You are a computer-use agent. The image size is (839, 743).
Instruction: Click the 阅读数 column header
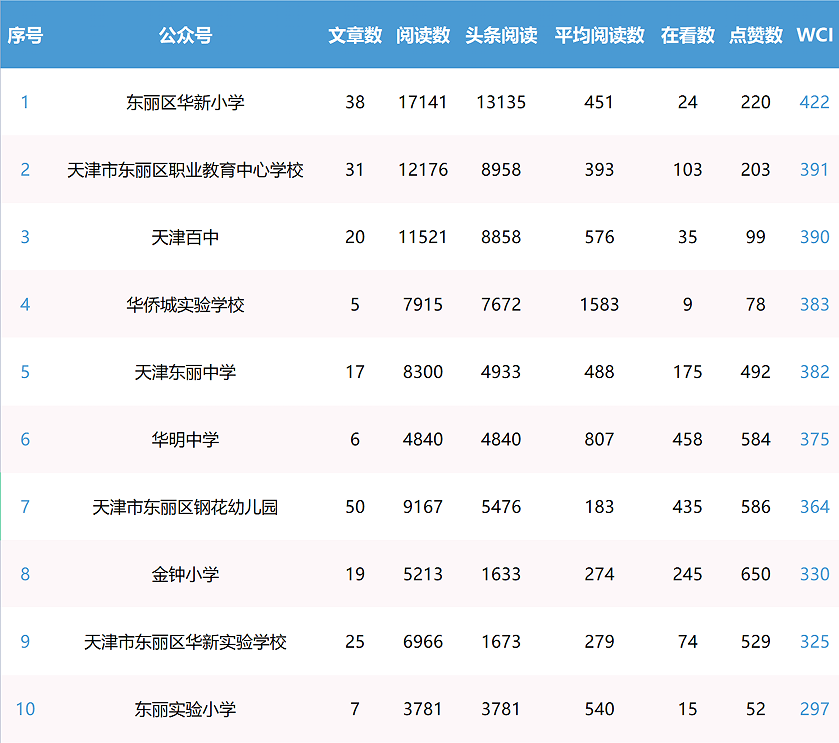click(x=423, y=35)
